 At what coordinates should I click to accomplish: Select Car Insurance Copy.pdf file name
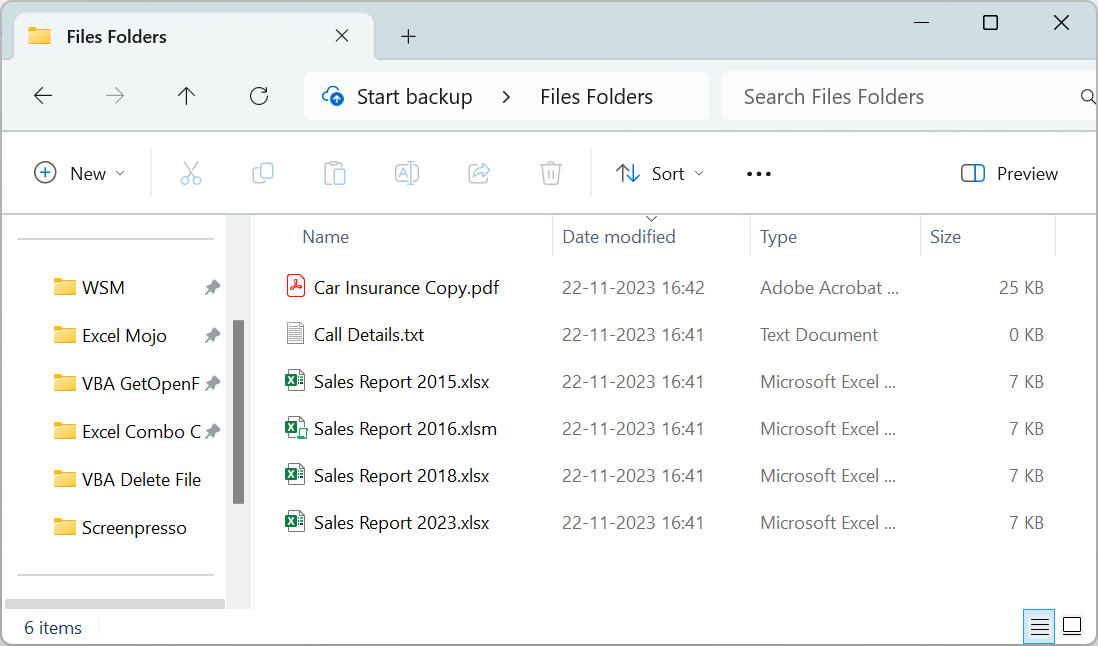coord(406,287)
